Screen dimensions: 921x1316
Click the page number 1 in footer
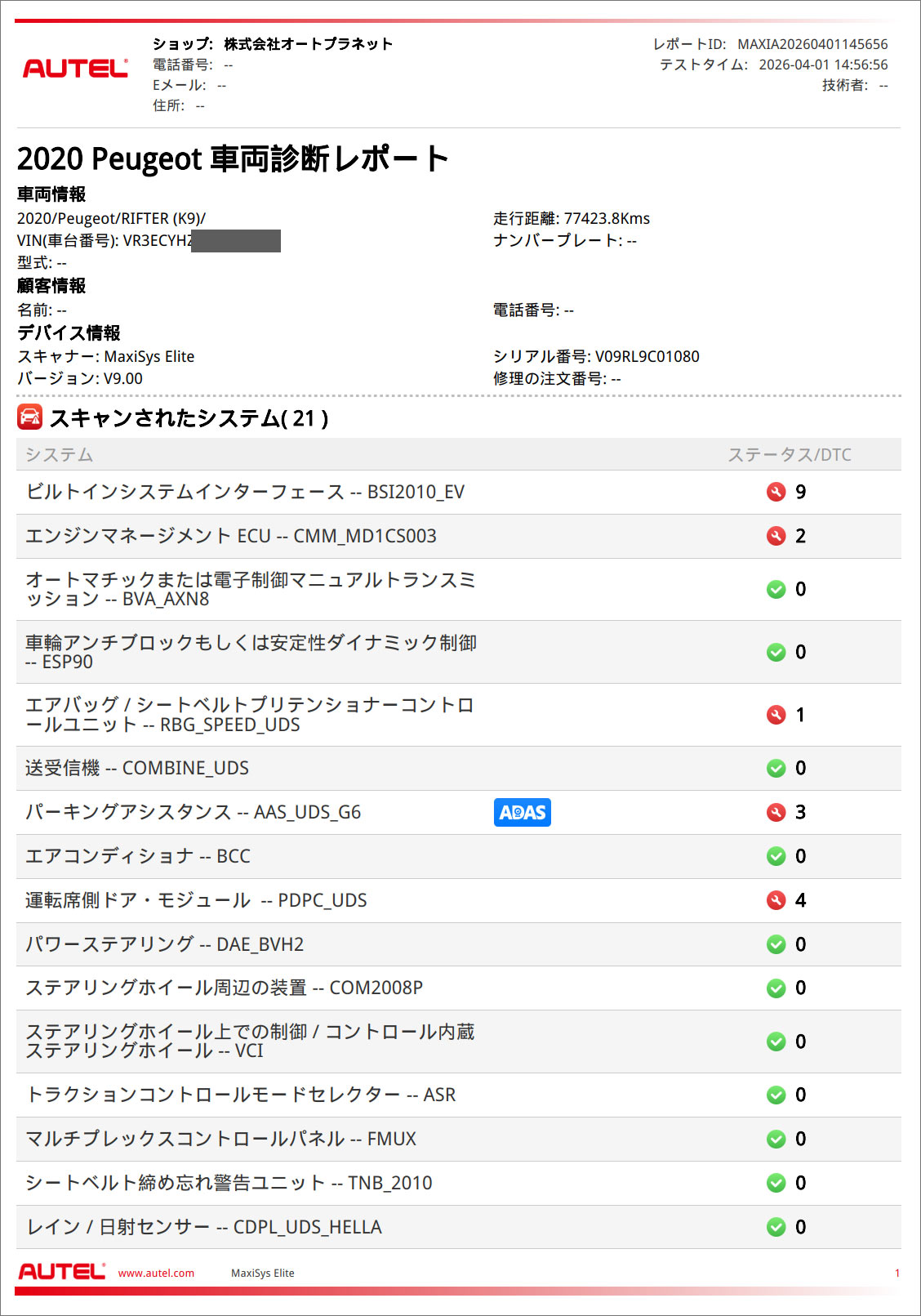(897, 1273)
